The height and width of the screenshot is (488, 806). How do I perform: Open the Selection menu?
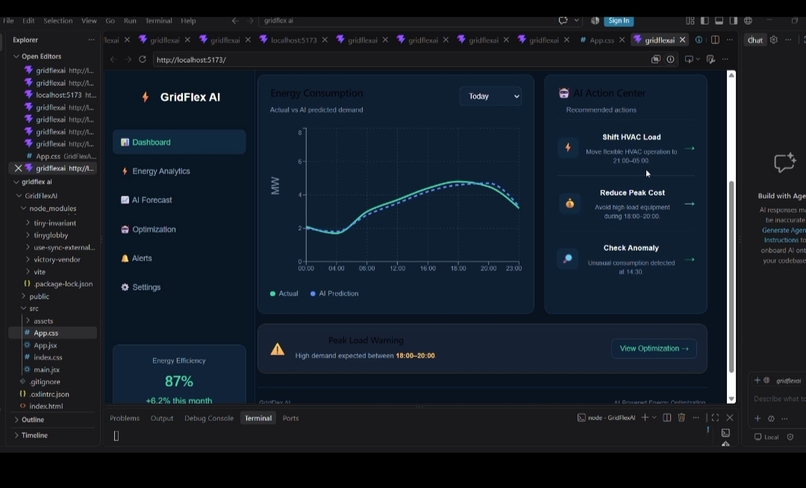pyautogui.click(x=58, y=21)
